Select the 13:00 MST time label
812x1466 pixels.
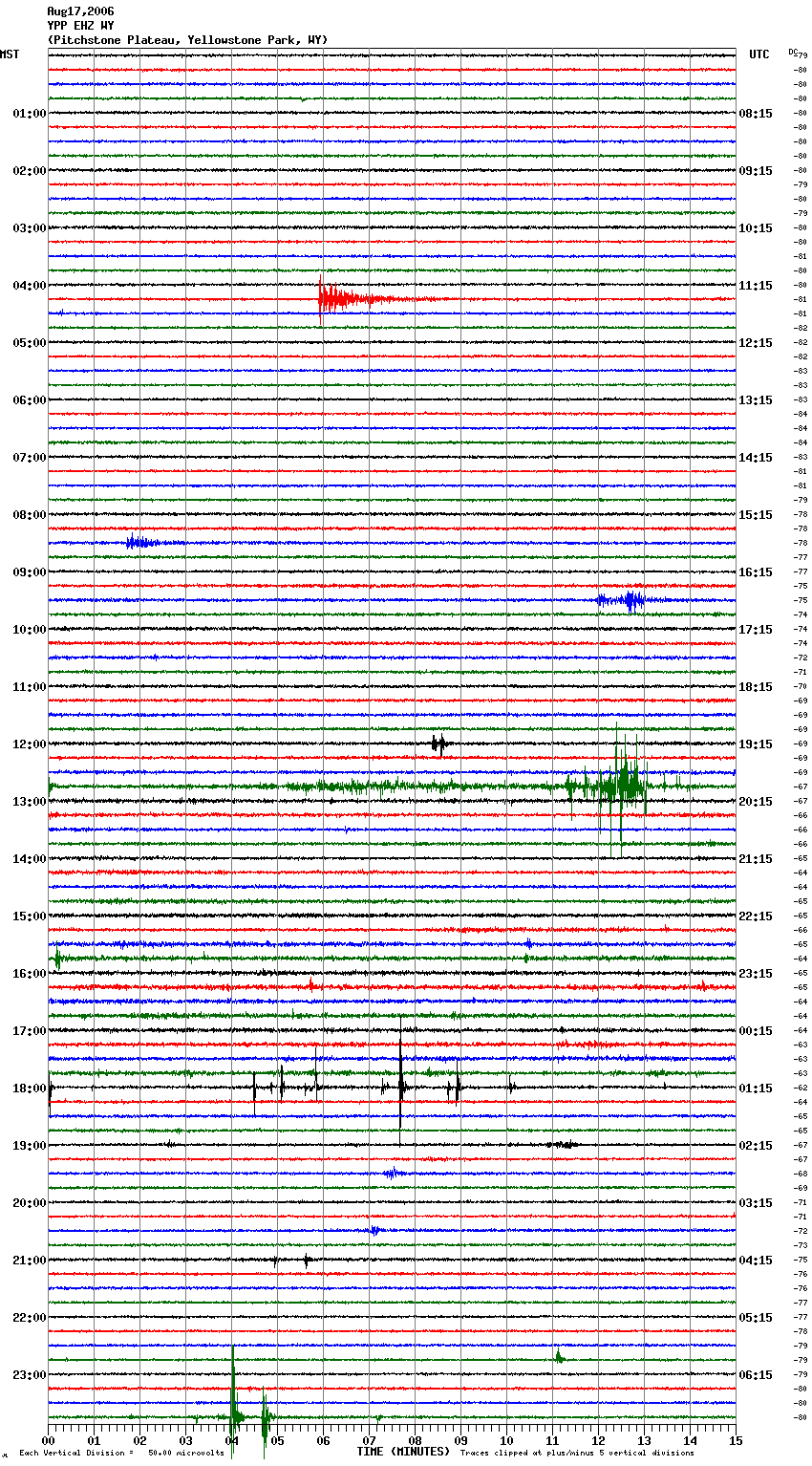(30, 802)
